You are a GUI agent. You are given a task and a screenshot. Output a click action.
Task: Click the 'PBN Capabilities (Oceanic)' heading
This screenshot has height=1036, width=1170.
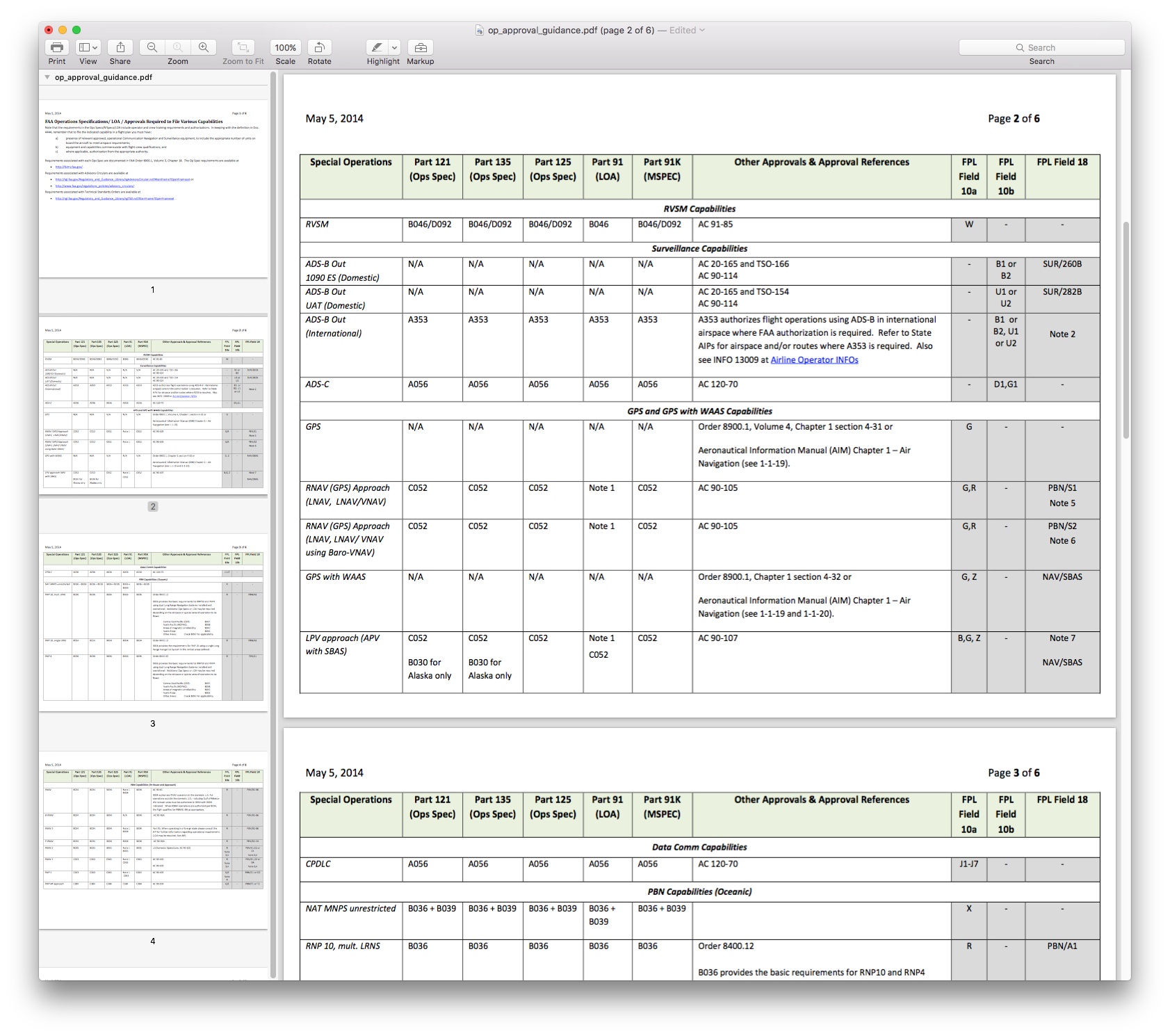pos(699,891)
